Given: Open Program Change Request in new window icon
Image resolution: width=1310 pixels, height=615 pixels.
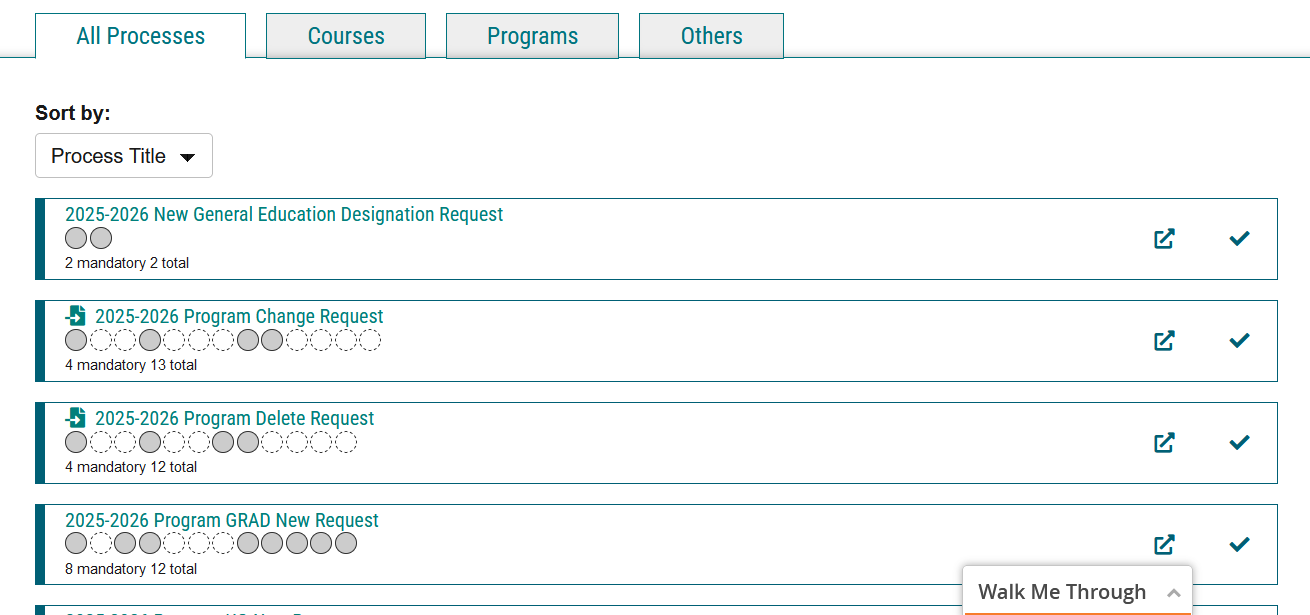Looking at the screenshot, I should point(1164,341).
